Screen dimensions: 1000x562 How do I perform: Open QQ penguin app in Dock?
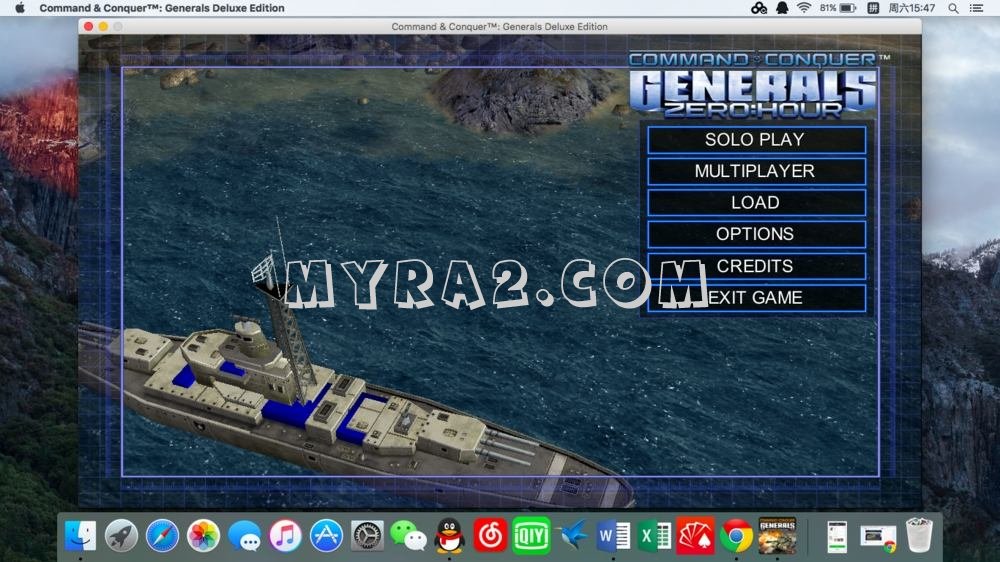point(450,535)
